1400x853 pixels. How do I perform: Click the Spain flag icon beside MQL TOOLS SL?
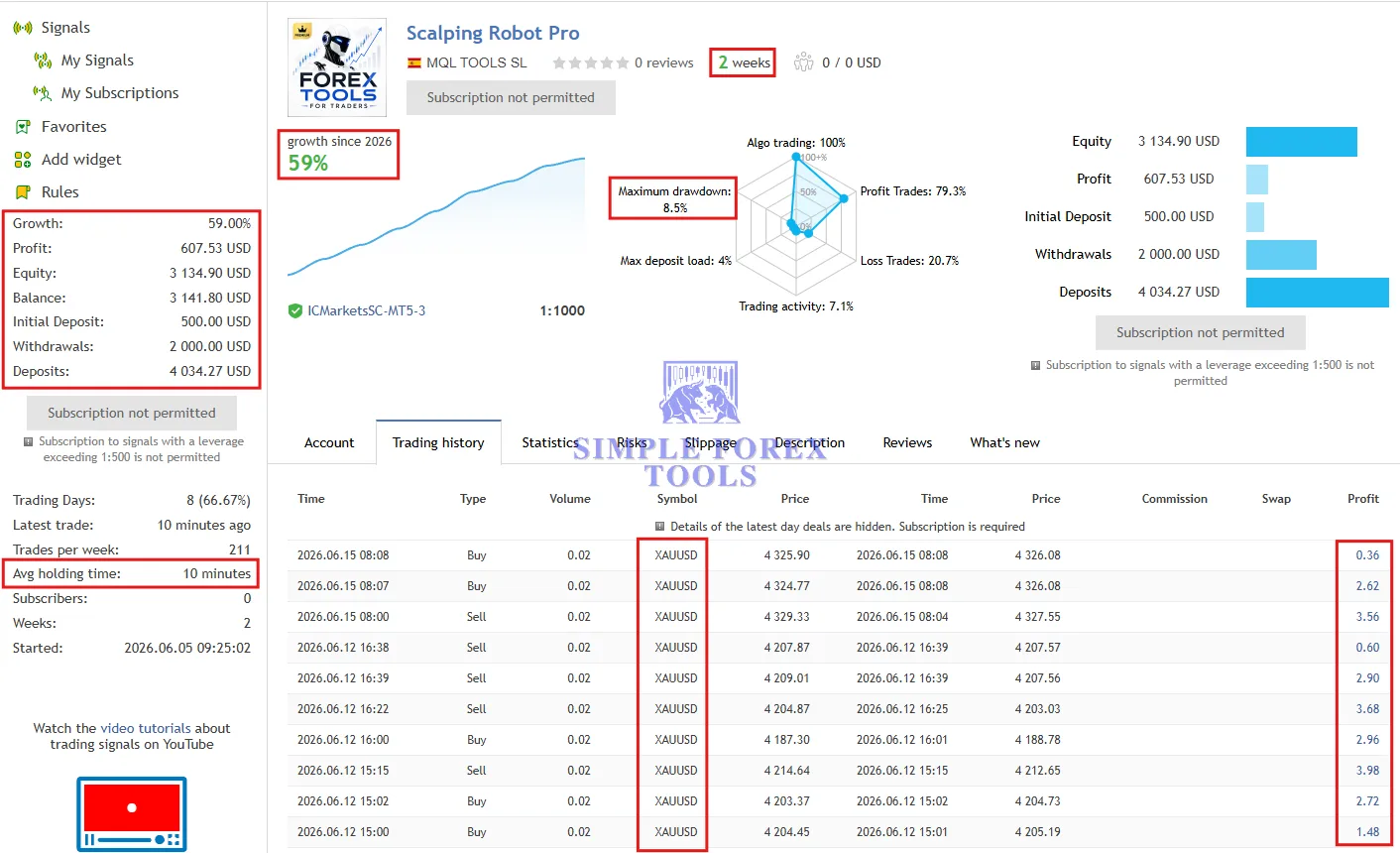click(x=414, y=62)
